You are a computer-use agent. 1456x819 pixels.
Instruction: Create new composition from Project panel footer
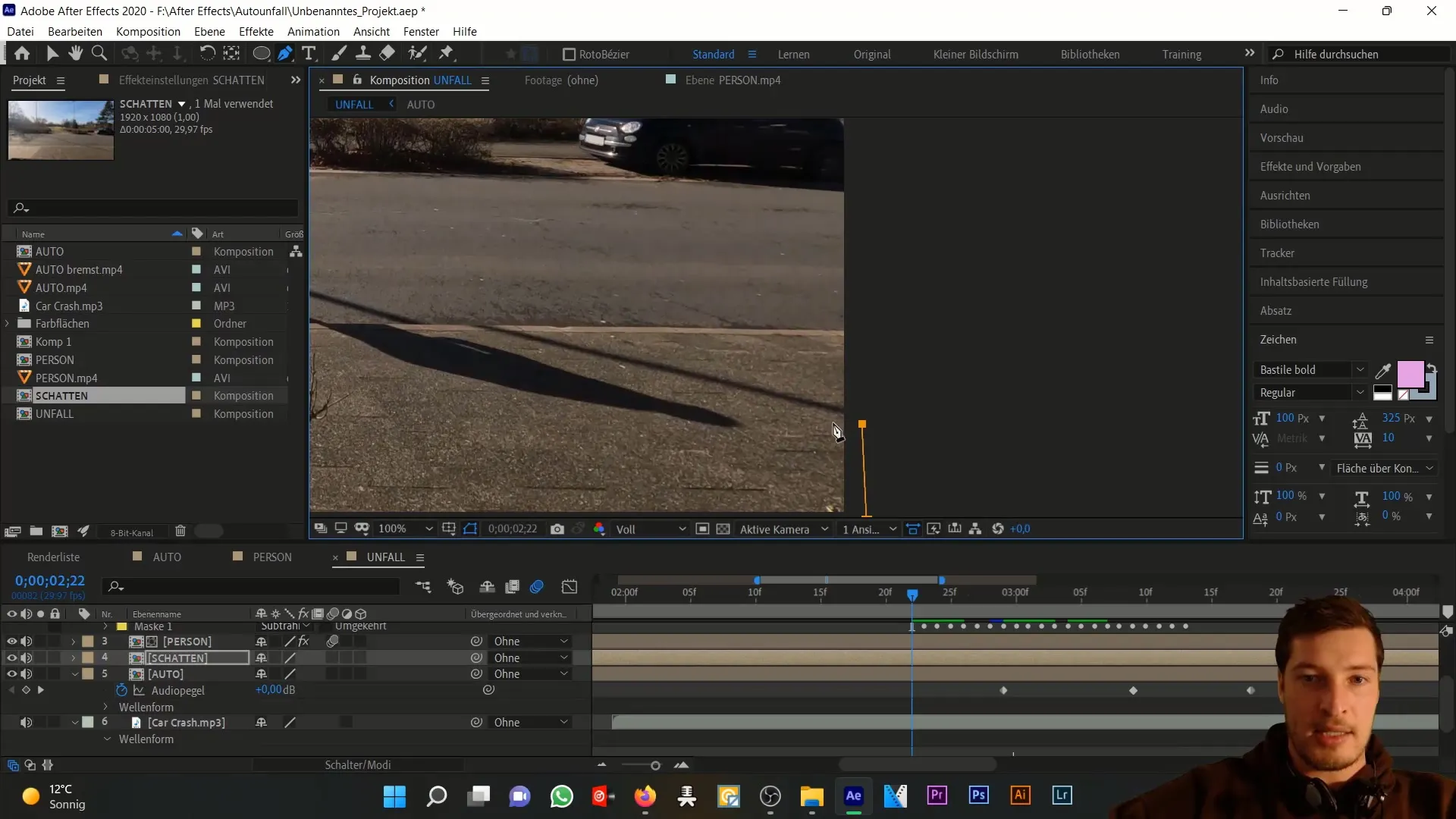pos(60,532)
